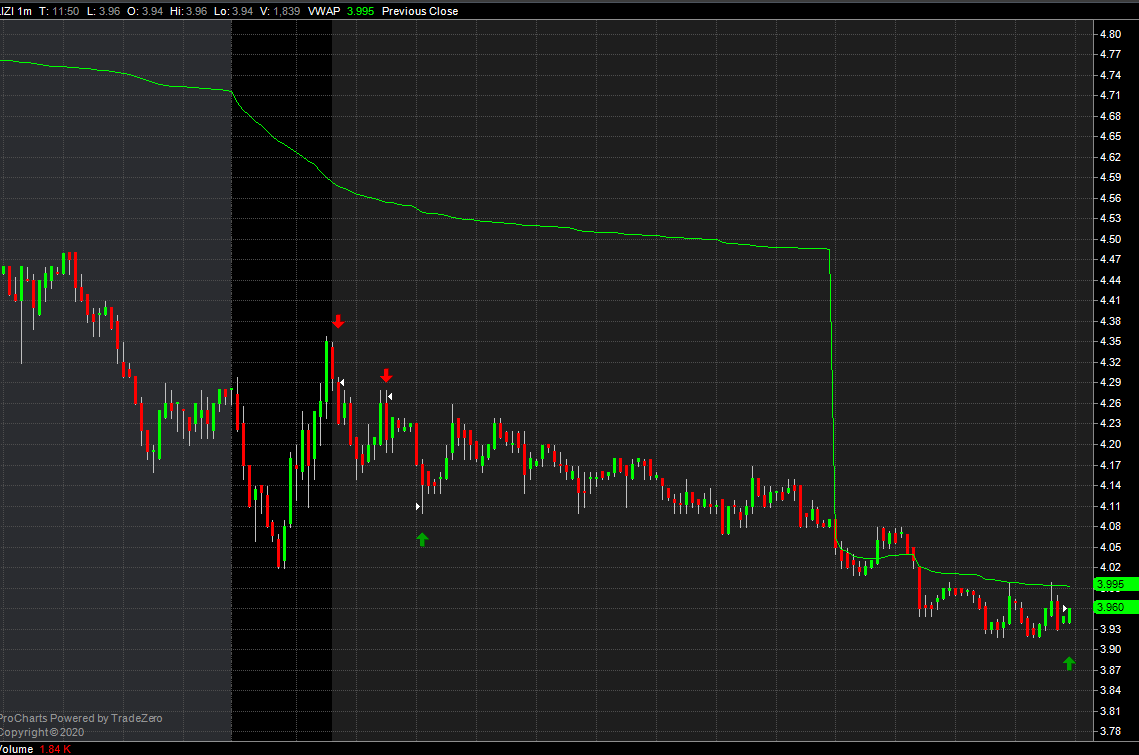Click the Hi: 3.96 high readout
This screenshot has height=755, width=1139.
coord(189,11)
